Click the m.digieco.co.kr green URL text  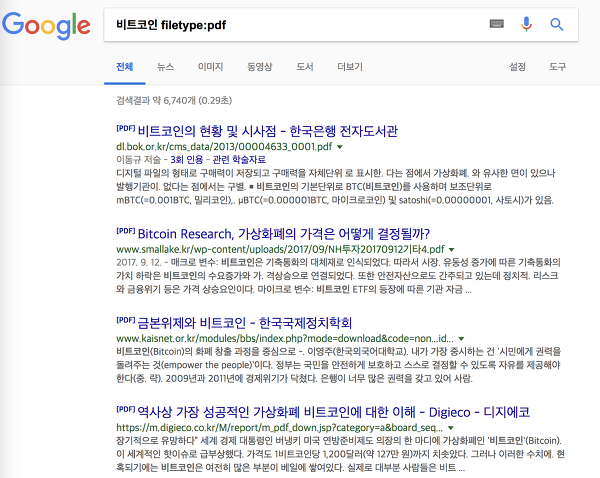(x=280, y=427)
